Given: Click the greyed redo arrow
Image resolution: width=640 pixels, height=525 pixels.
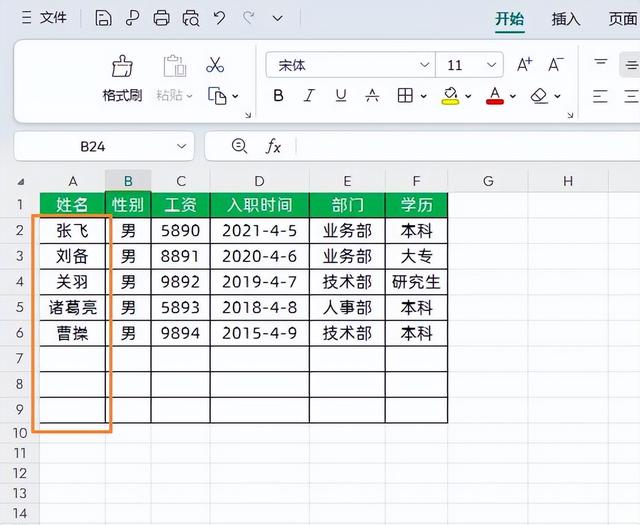Looking at the screenshot, I should [x=248, y=18].
